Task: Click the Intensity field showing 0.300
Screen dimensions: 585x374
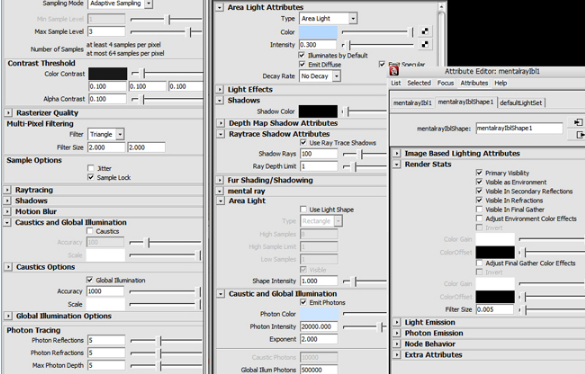Action: [x=318, y=45]
